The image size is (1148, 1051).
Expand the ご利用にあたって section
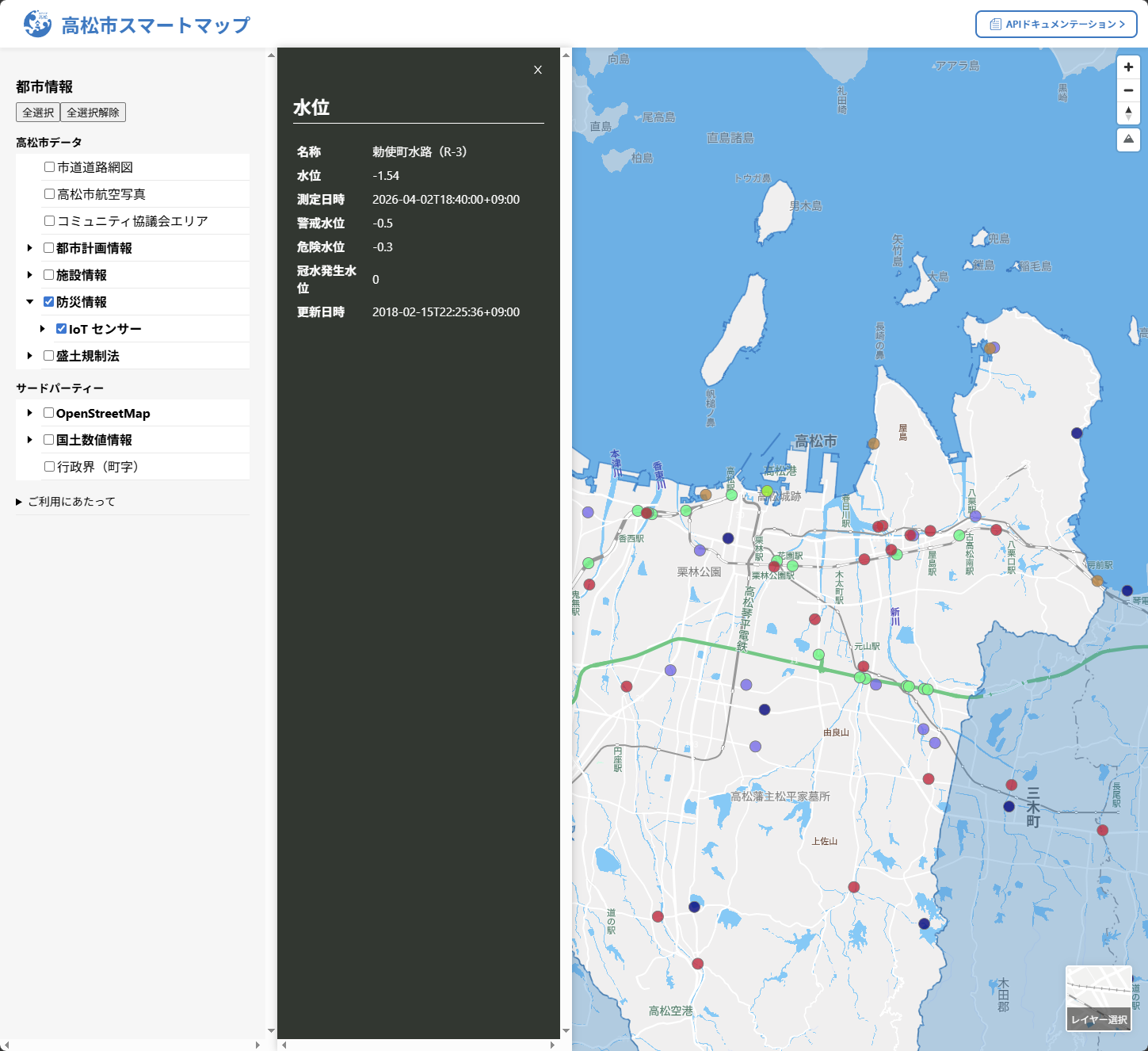tap(65, 502)
